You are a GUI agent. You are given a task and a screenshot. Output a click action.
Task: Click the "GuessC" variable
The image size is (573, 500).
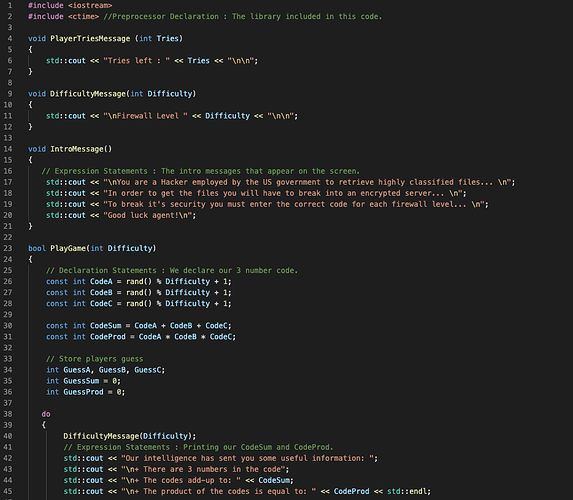coord(148,370)
